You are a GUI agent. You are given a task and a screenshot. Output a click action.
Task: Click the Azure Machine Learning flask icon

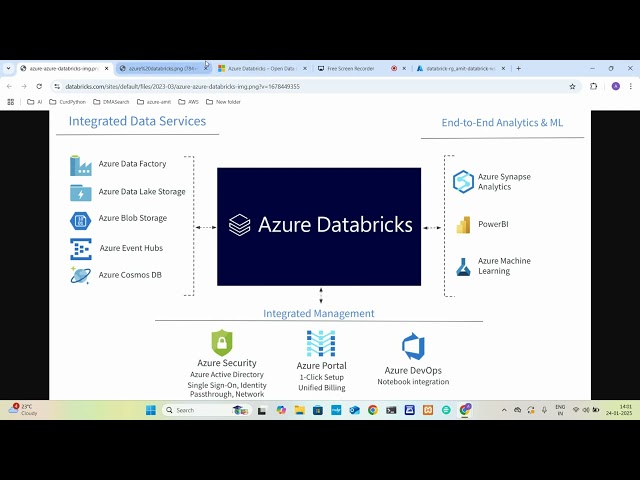(463, 267)
